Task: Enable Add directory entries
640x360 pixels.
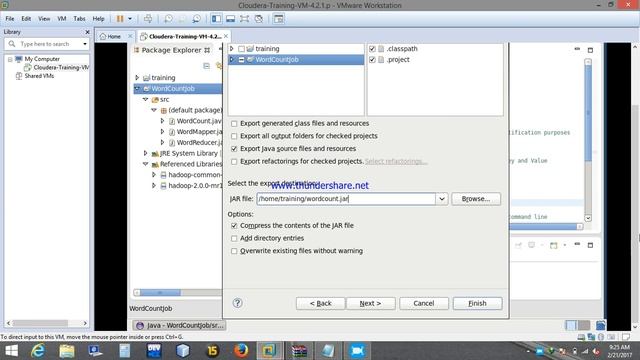Action: click(234, 238)
